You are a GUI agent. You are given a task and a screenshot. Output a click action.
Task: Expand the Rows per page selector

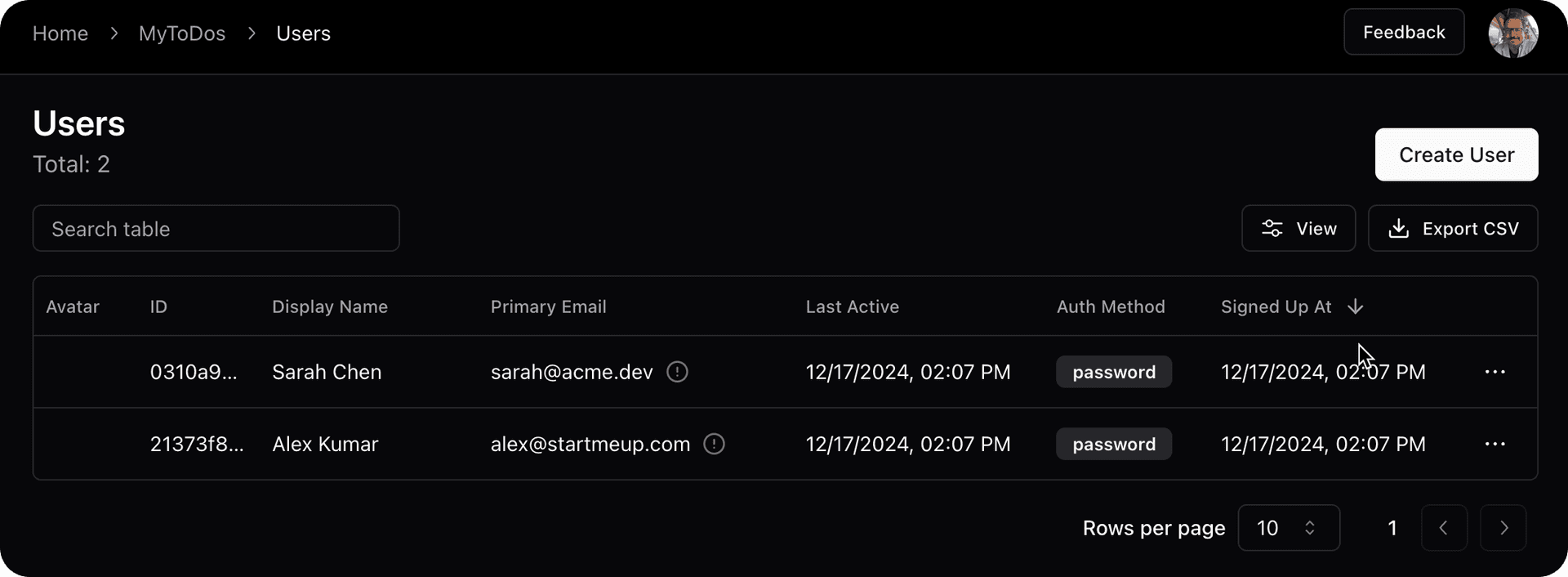tap(1288, 528)
